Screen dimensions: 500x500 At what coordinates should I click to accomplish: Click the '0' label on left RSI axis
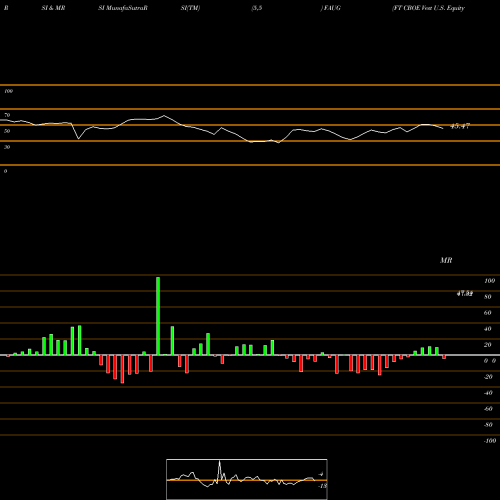[x=5, y=171]
